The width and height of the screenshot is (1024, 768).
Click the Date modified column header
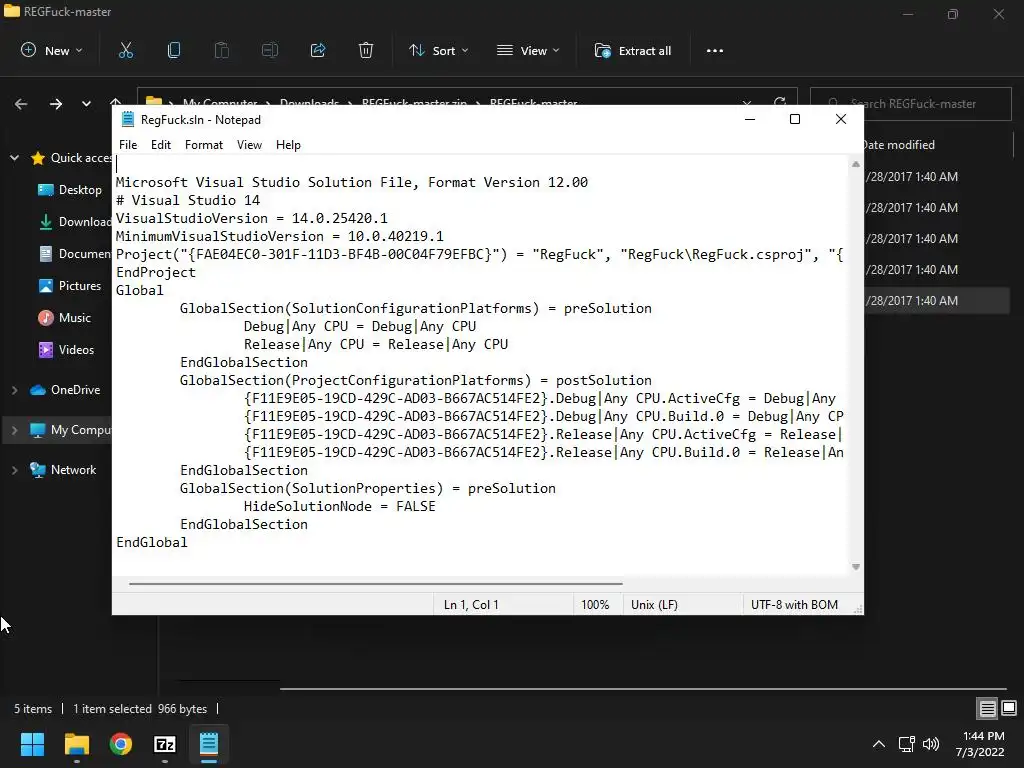coord(899,145)
